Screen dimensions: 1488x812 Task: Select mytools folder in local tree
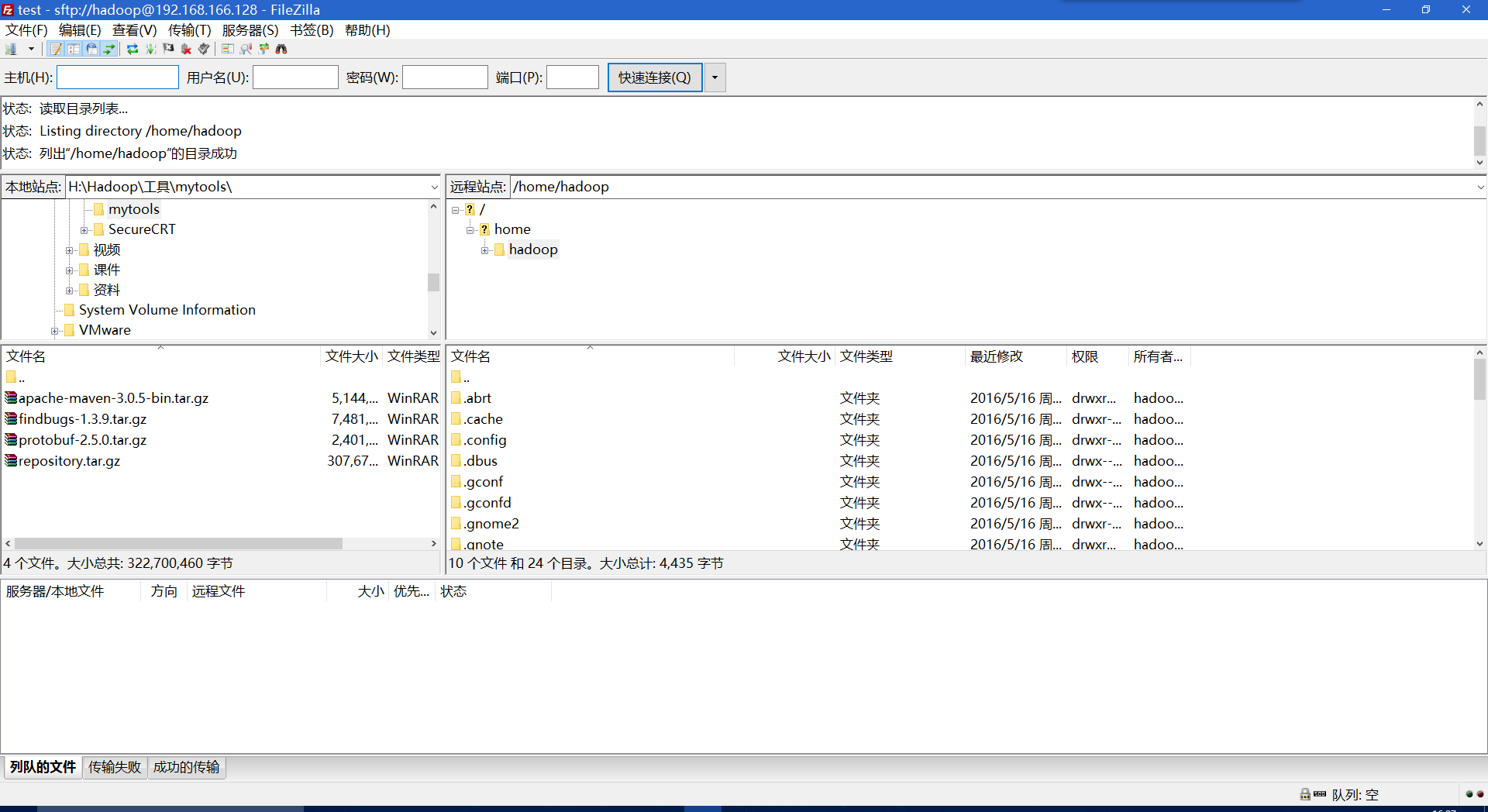(133, 209)
